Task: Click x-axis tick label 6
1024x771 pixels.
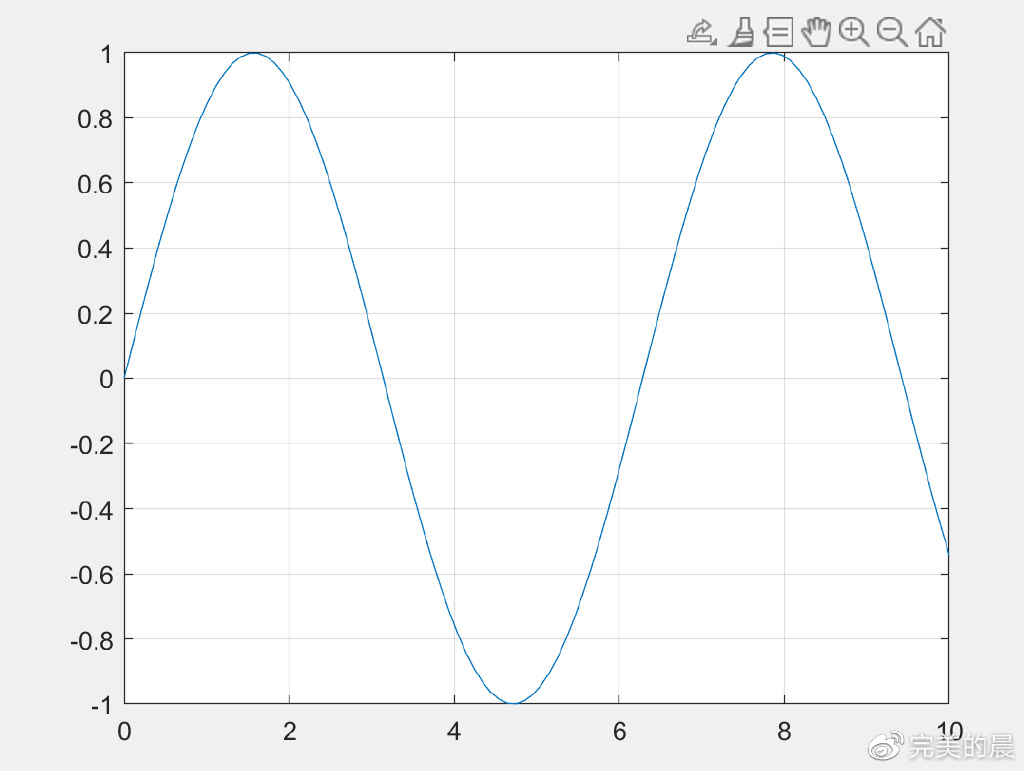Action: (619, 731)
